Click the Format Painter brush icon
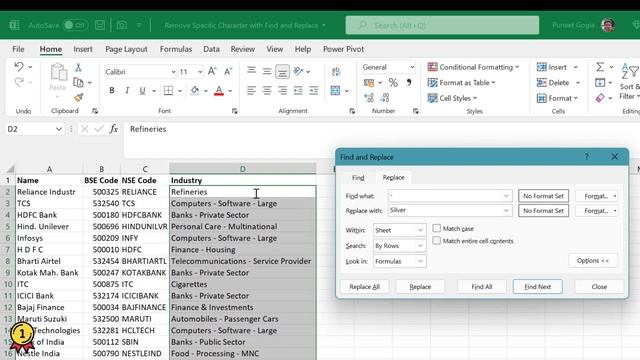The width and height of the screenshot is (640, 360). tap(78, 98)
